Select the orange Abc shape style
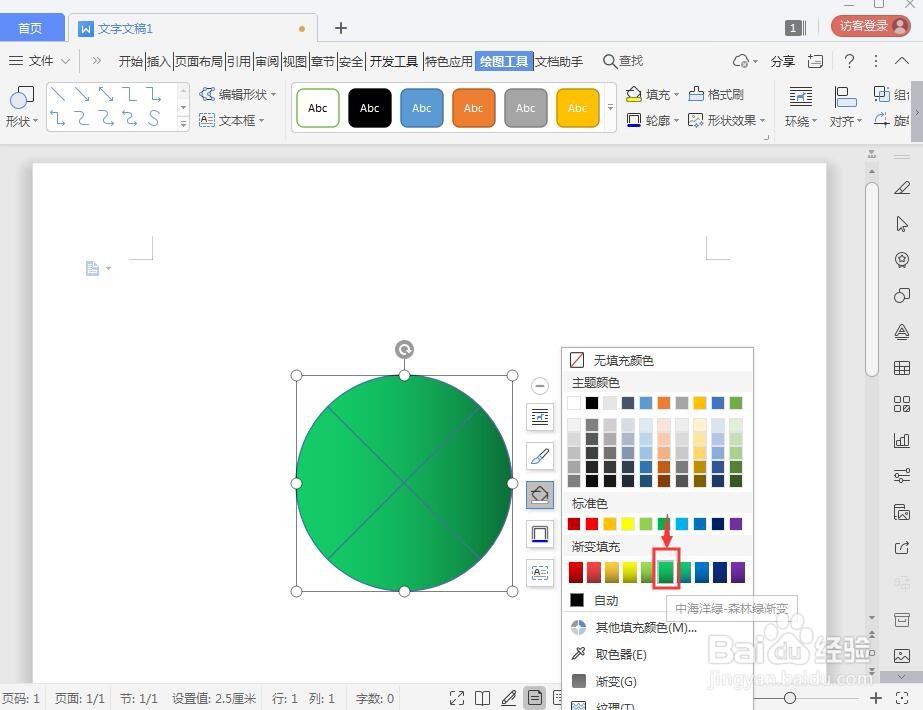This screenshot has width=923, height=710. tap(473, 108)
